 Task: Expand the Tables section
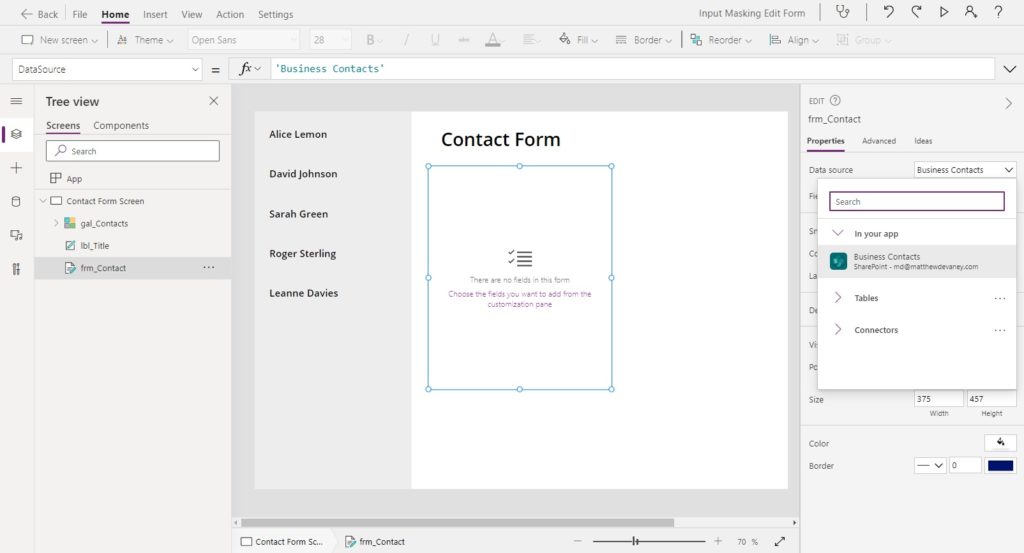(838, 298)
